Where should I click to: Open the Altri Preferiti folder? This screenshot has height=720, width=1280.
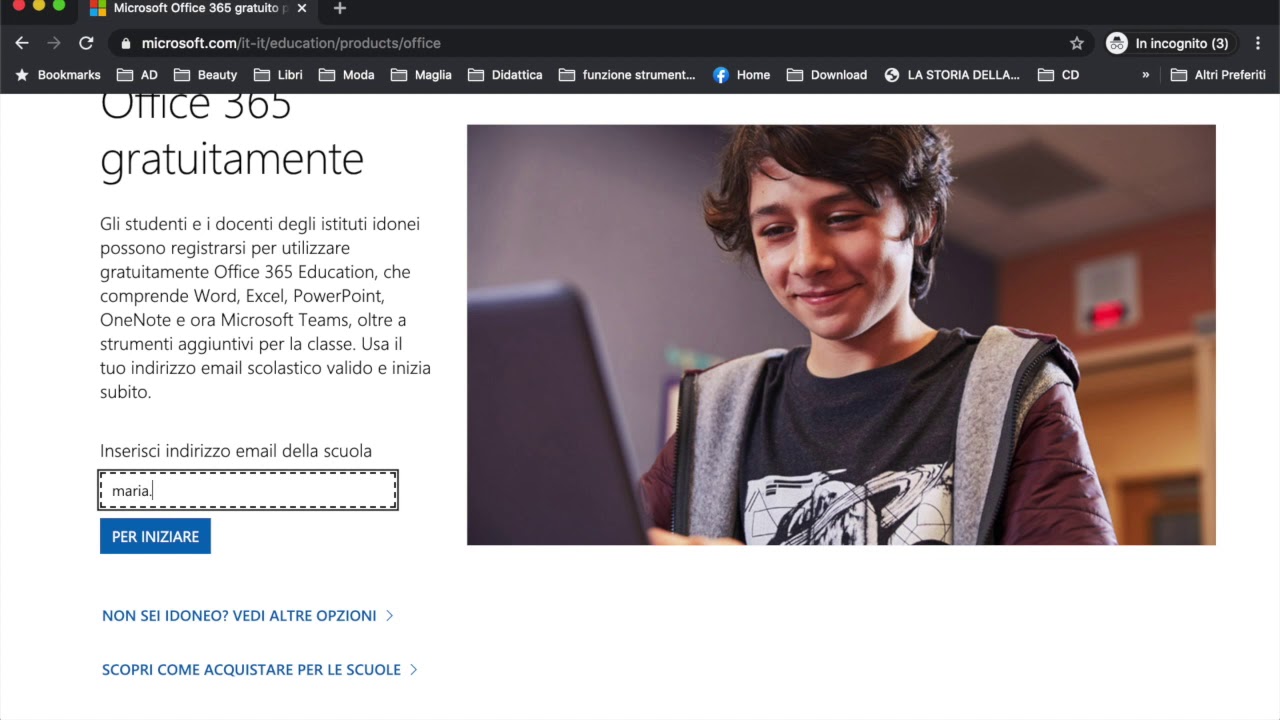click(x=1218, y=75)
